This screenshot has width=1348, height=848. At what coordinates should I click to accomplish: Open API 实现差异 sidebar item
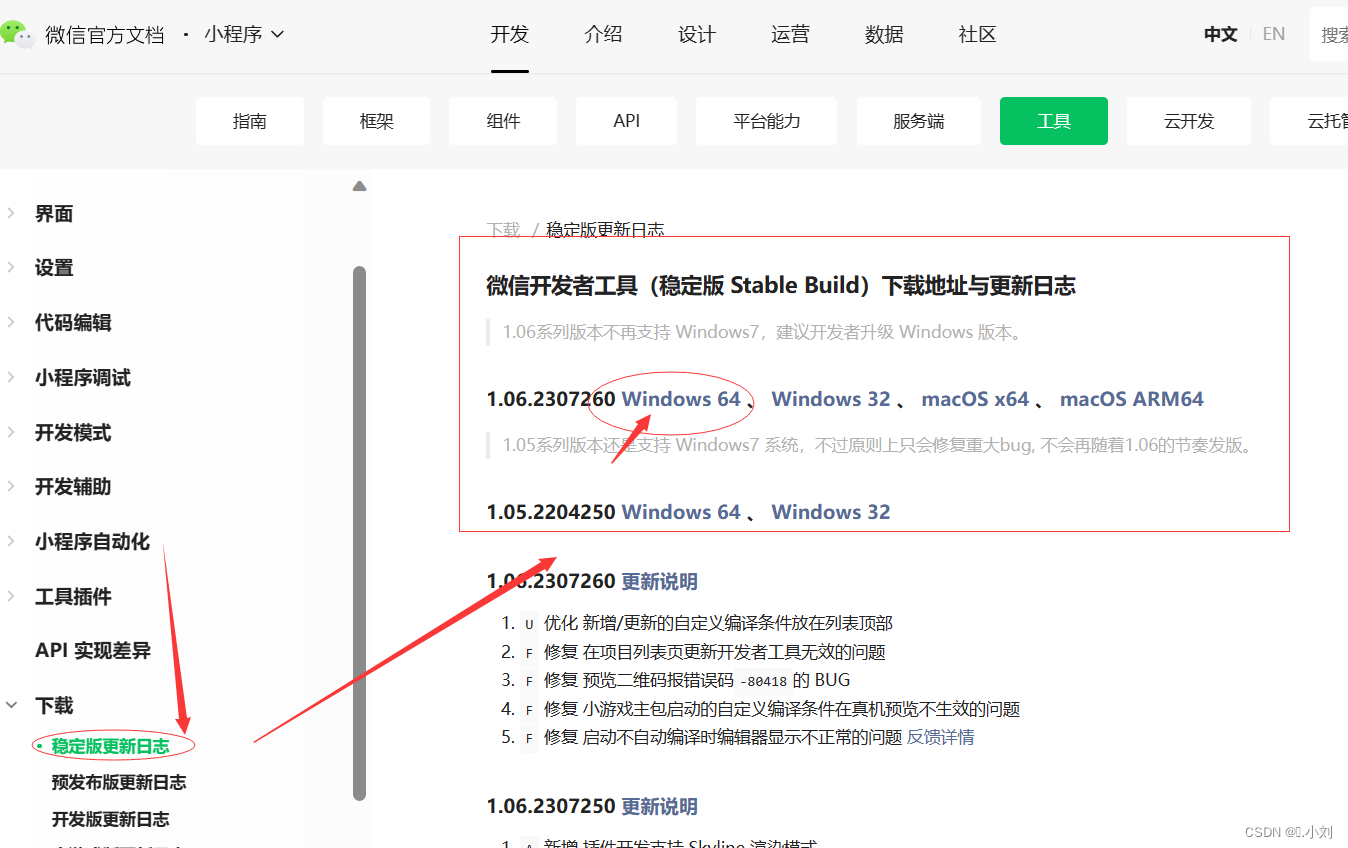tap(93, 651)
